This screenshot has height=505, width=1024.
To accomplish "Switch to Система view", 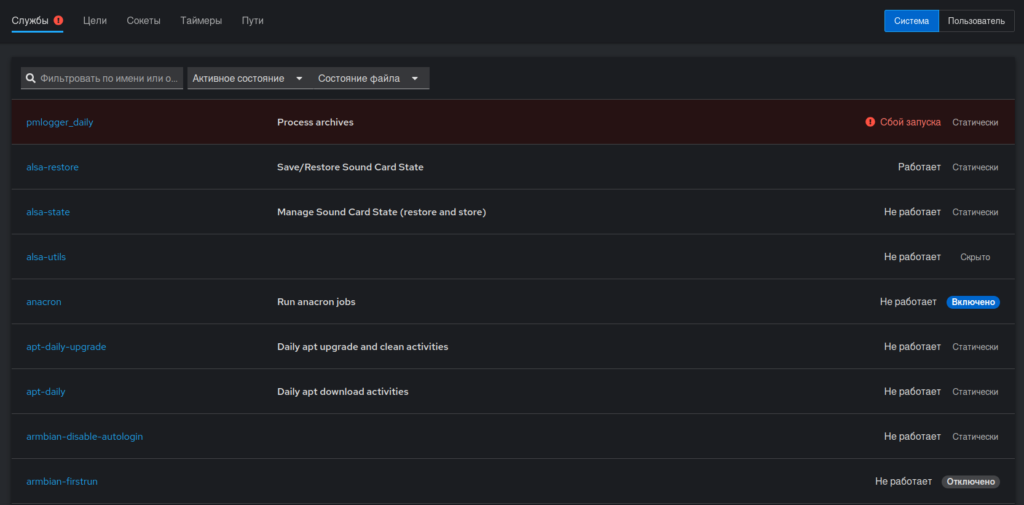I will [x=911, y=21].
